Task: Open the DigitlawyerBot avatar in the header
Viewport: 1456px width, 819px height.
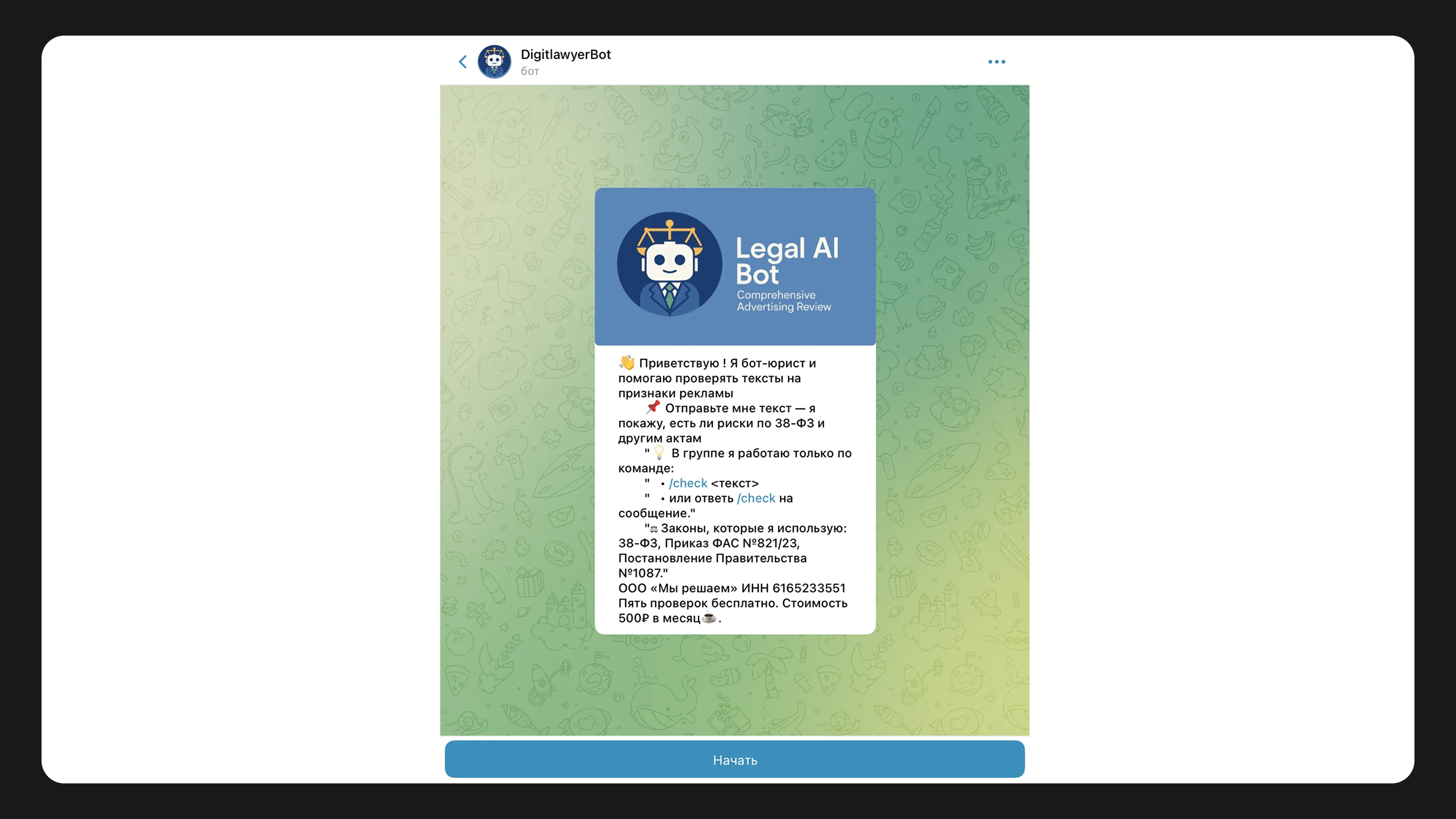Action: point(494,61)
